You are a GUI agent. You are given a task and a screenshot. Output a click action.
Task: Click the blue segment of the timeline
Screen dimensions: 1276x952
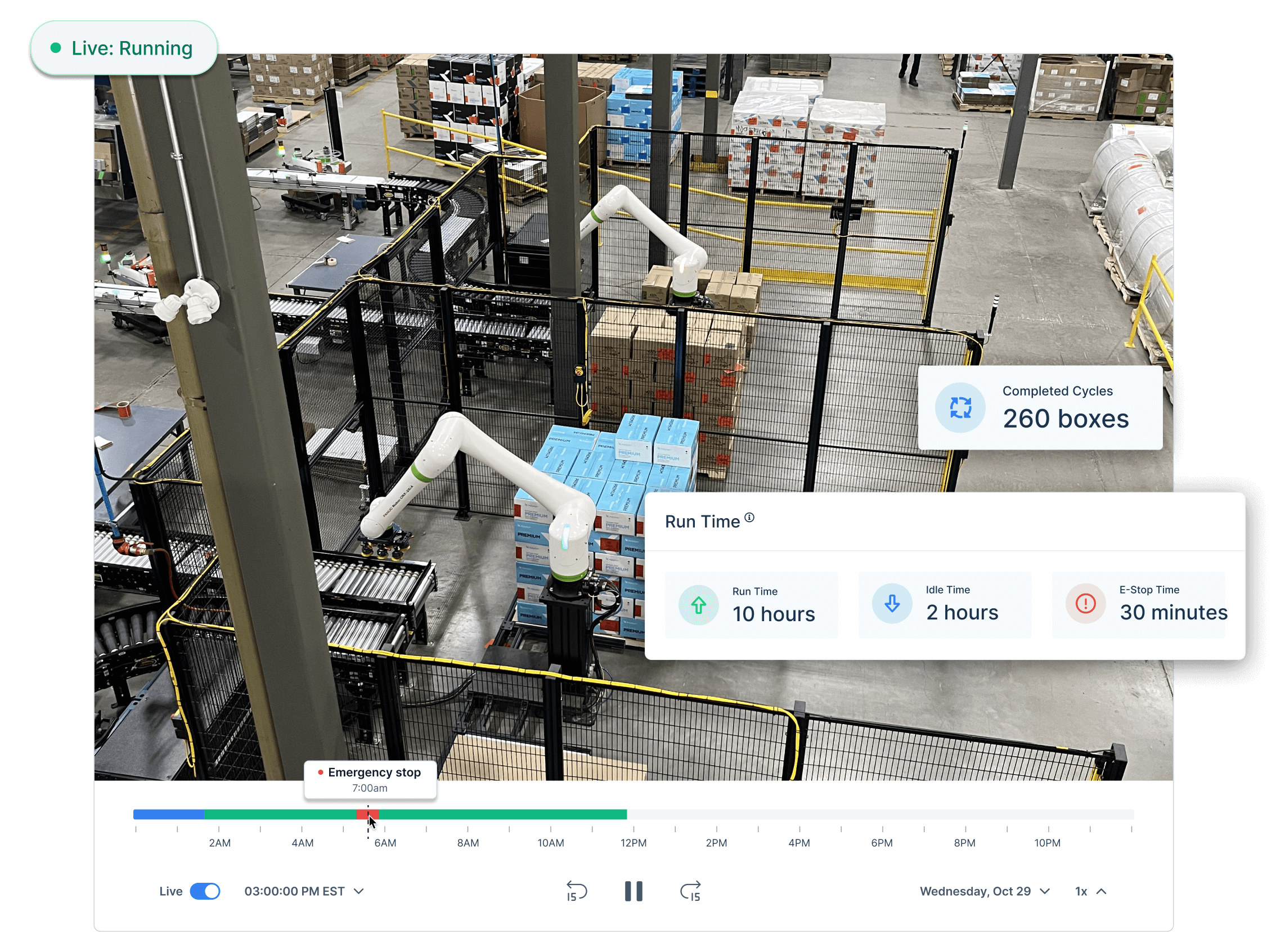coord(168,814)
